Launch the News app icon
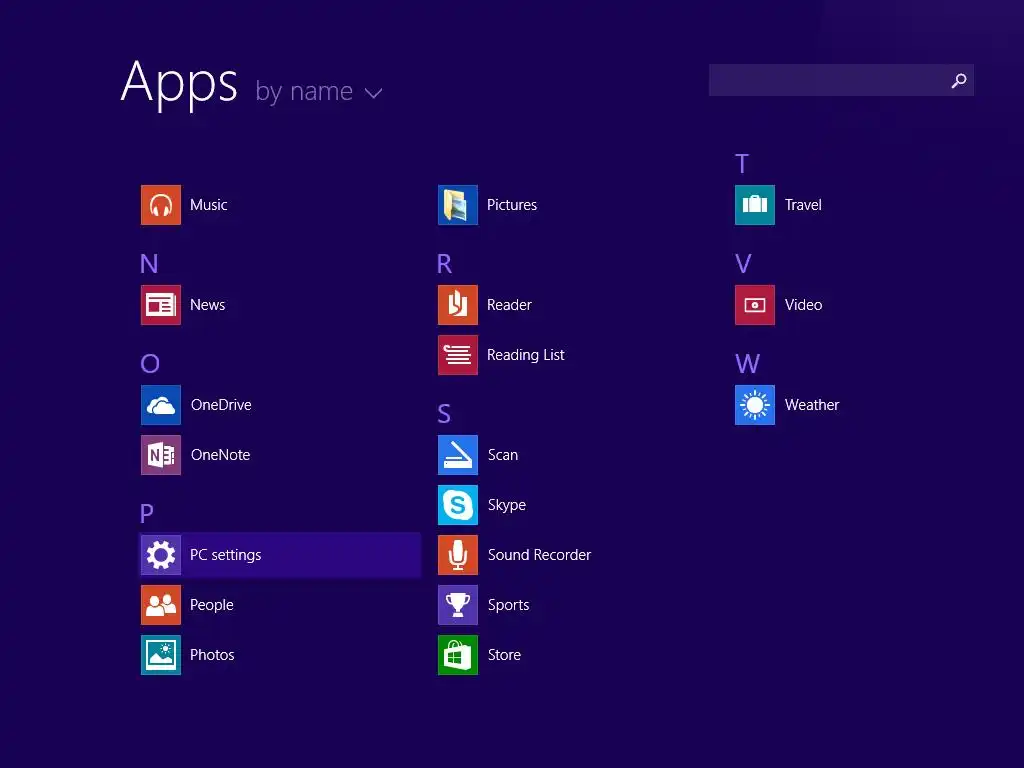1024x768 pixels. click(161, 305)
